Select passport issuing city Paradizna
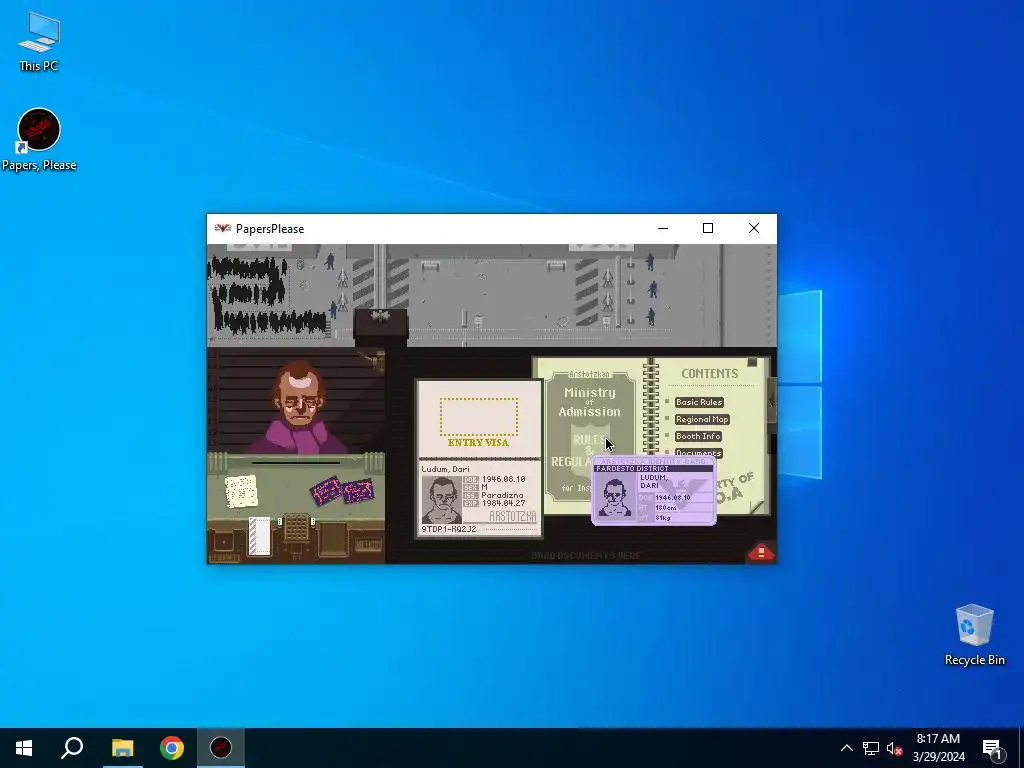Image resolution: width=1024 pixels, height=768 pixels. tap(502, 496)
